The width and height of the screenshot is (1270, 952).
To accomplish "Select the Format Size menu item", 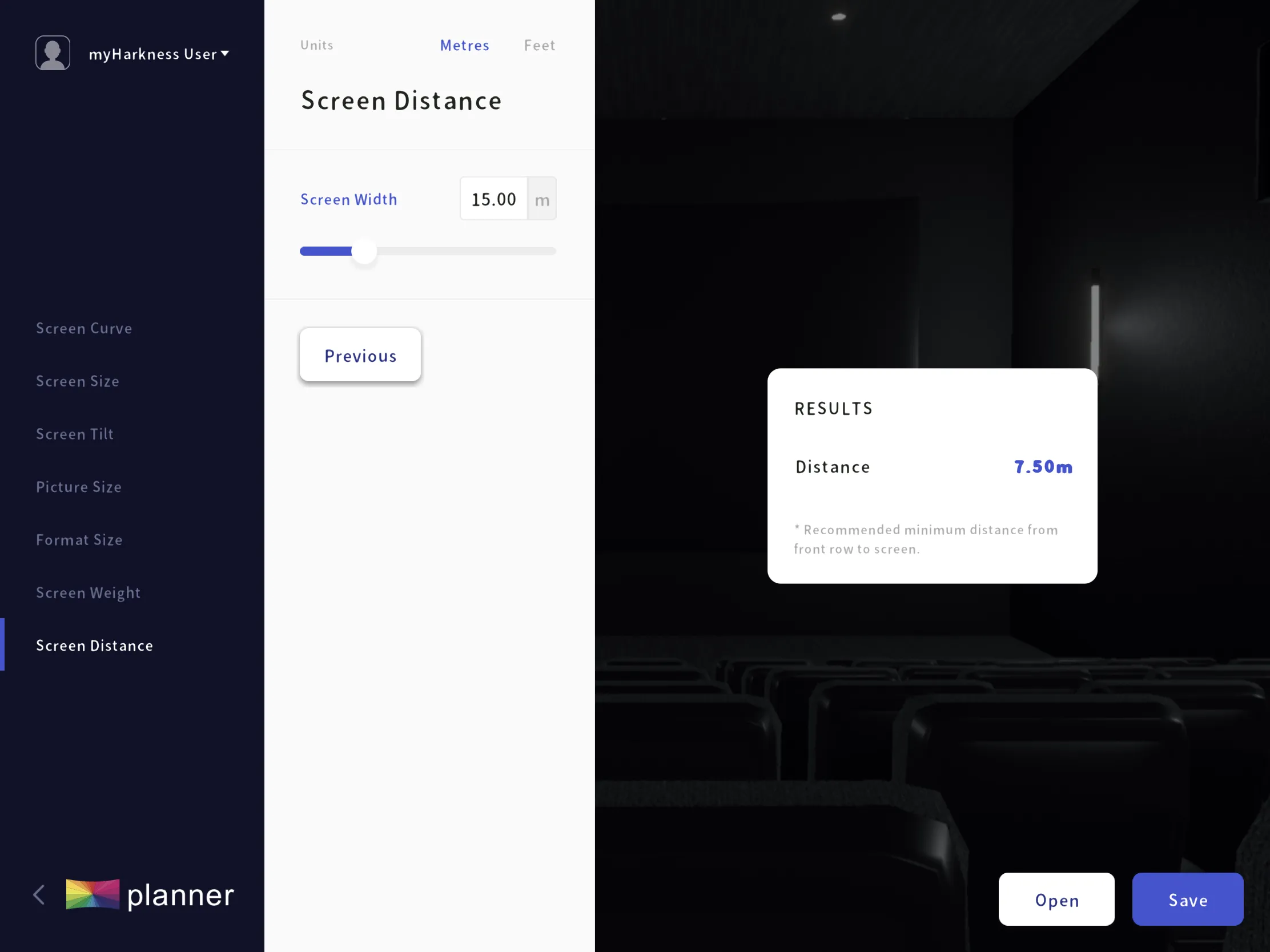I will pyautogui.click(x=79, y=539).
